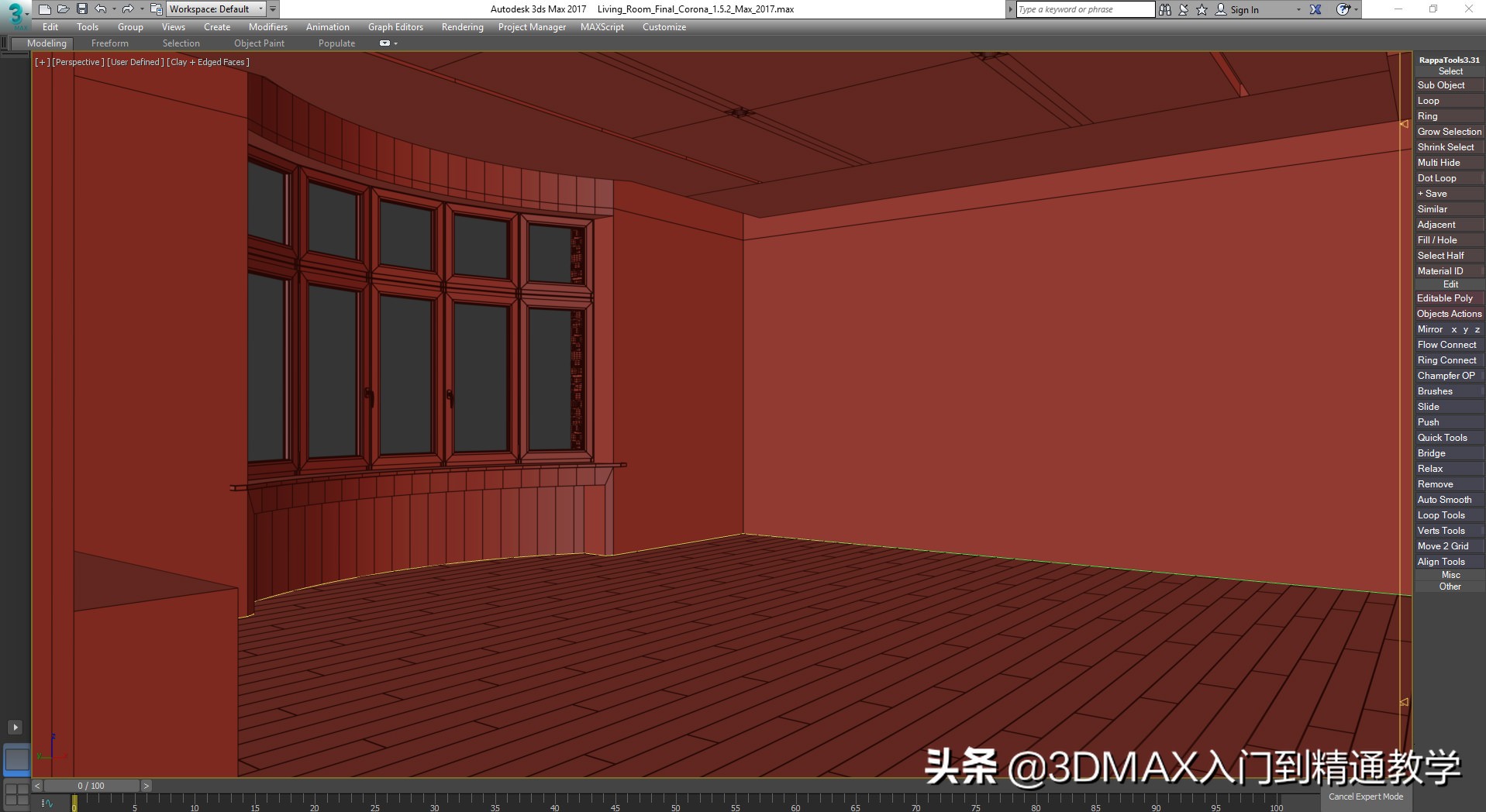This screenshot has height=812, width=1486.
Task: Click the Flow Connect button
Action: point(1450,345)
